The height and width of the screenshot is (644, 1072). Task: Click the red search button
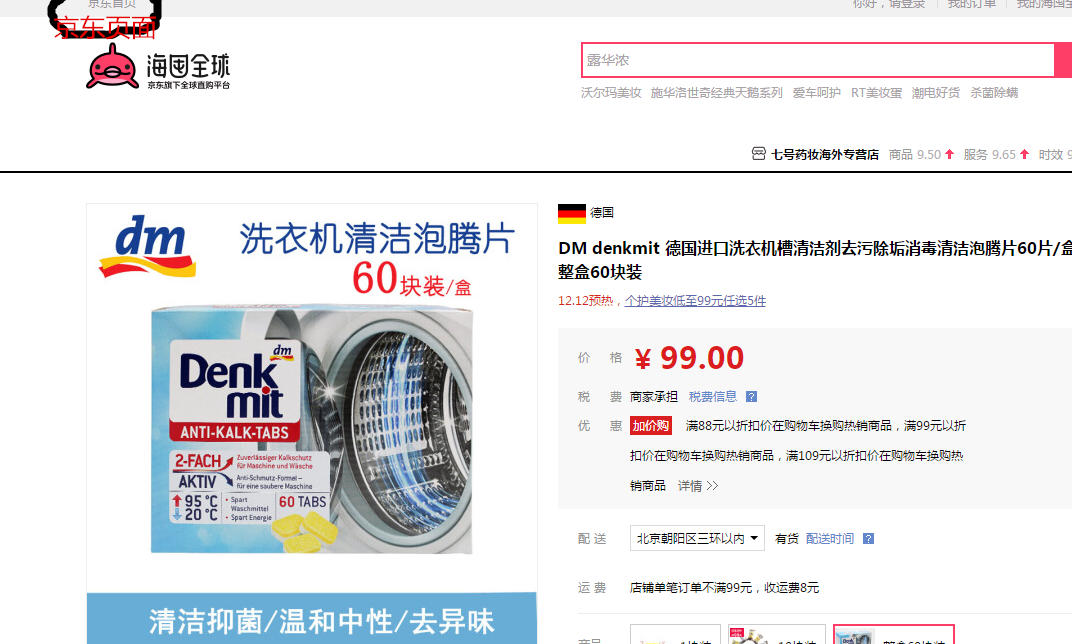pos(1064,60)
